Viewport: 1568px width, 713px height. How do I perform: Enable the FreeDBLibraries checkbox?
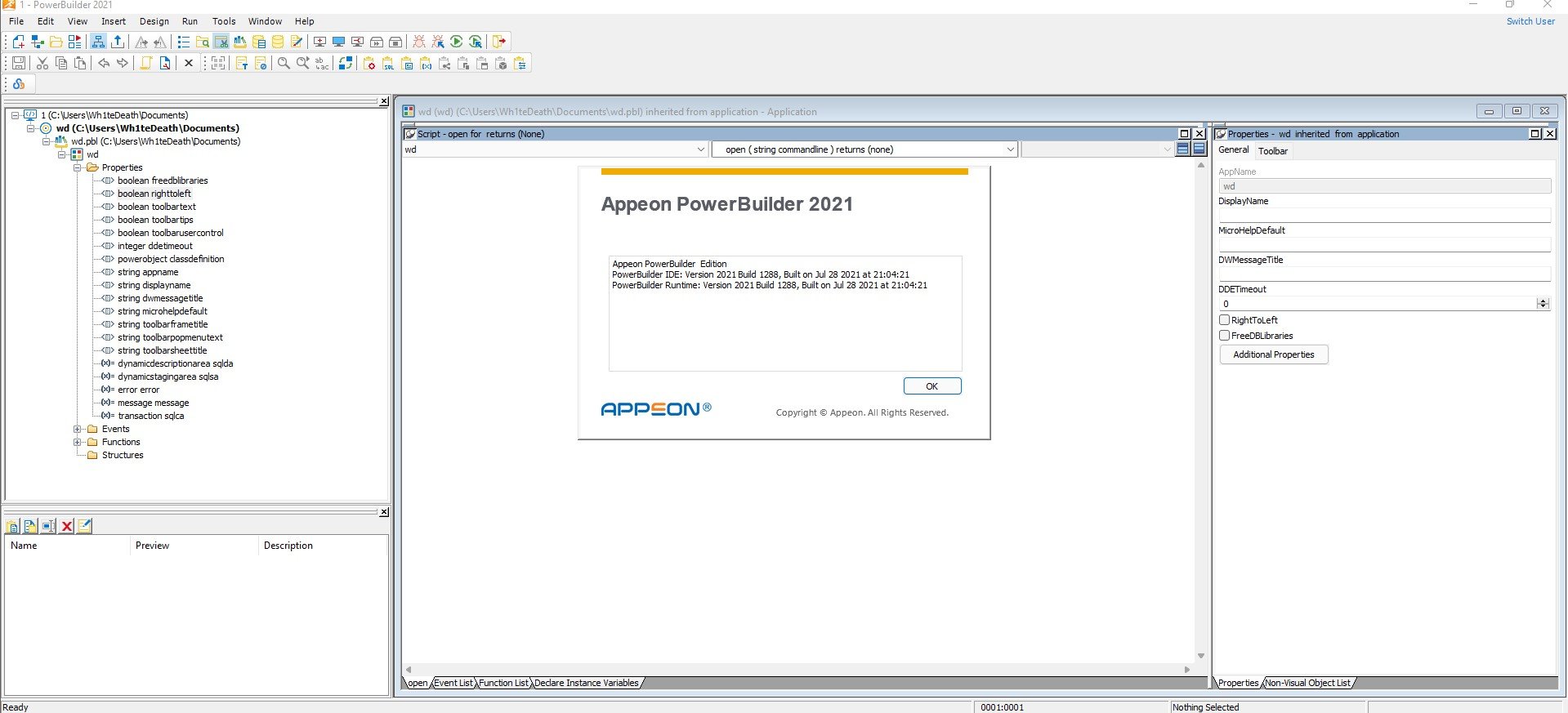[1225, 336]
